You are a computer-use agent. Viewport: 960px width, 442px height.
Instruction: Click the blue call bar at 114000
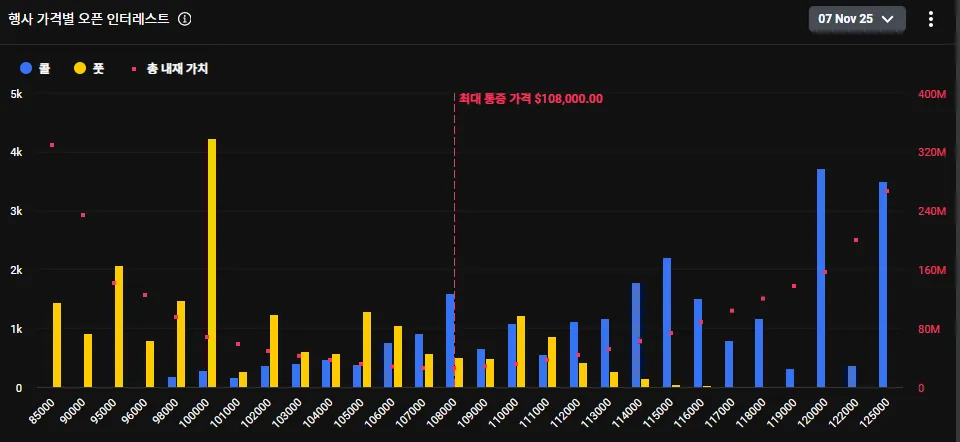coord(636,335)
